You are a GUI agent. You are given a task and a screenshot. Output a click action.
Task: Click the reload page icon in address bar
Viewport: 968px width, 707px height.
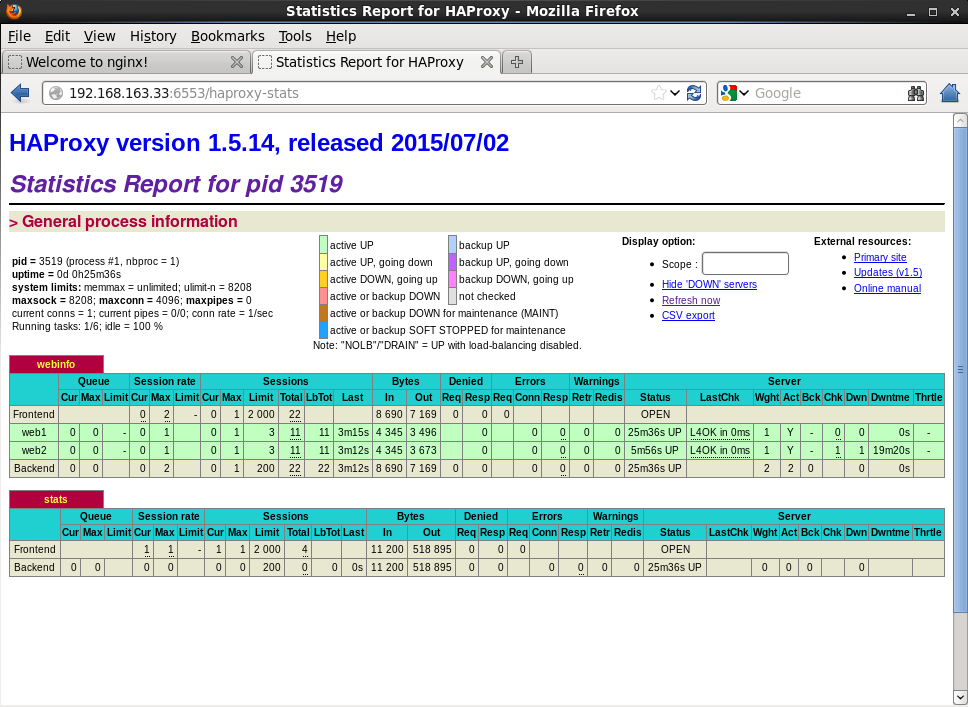[x=694, y=93]
